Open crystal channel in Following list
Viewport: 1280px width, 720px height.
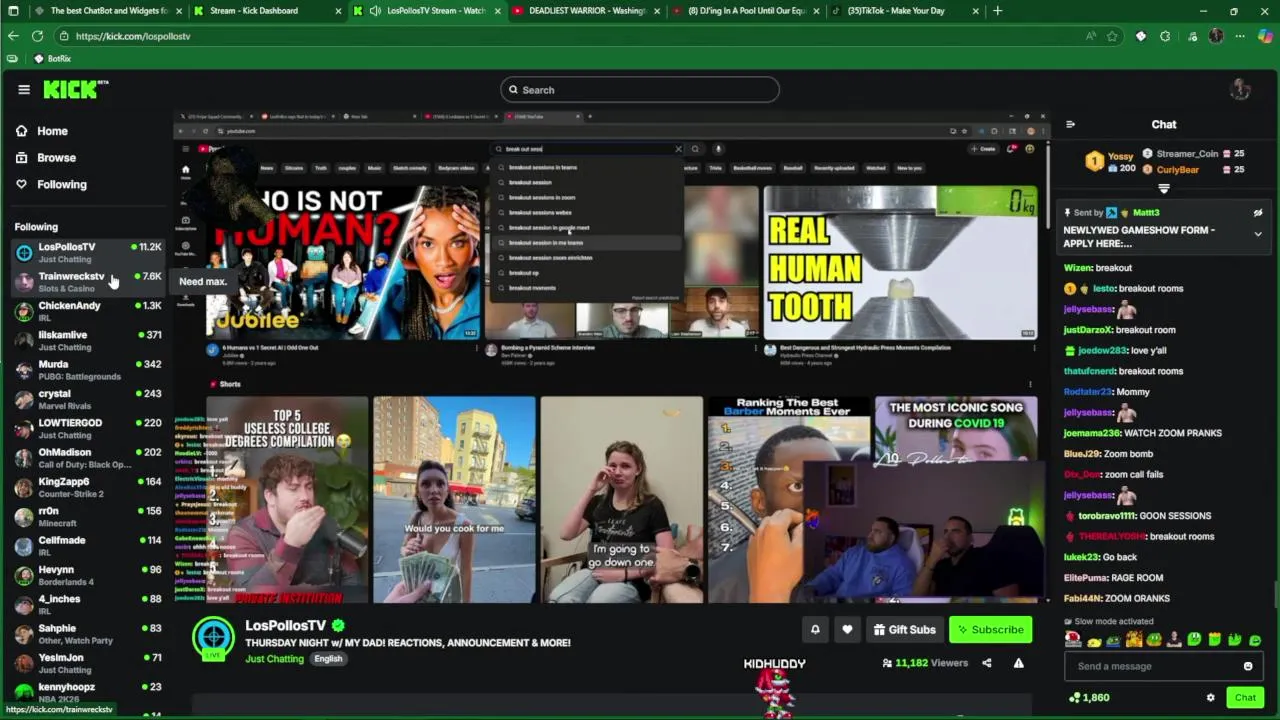click(x=88, y=399)
